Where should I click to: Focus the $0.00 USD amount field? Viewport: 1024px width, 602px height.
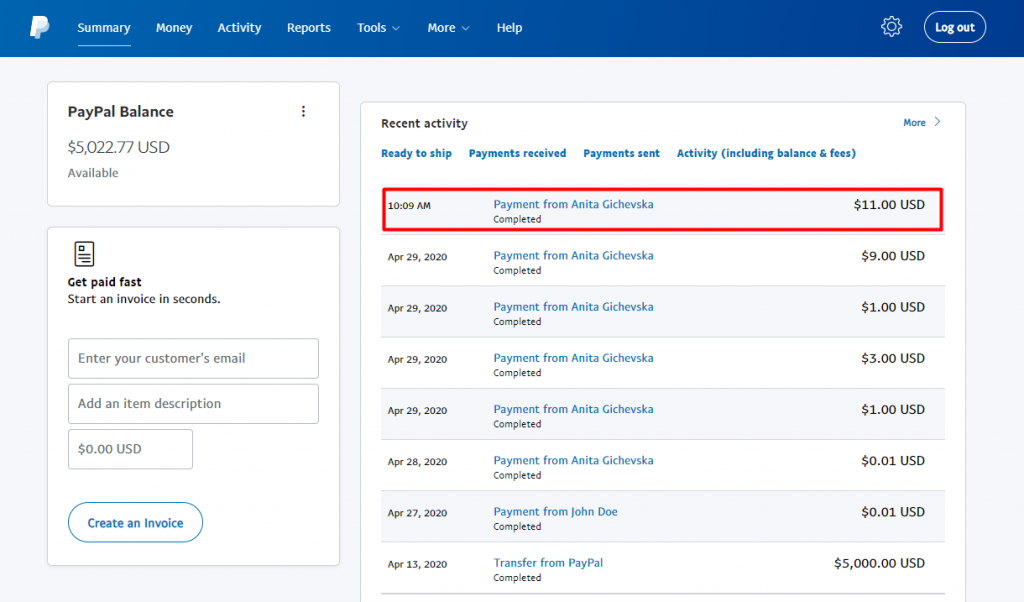[131, 449]
